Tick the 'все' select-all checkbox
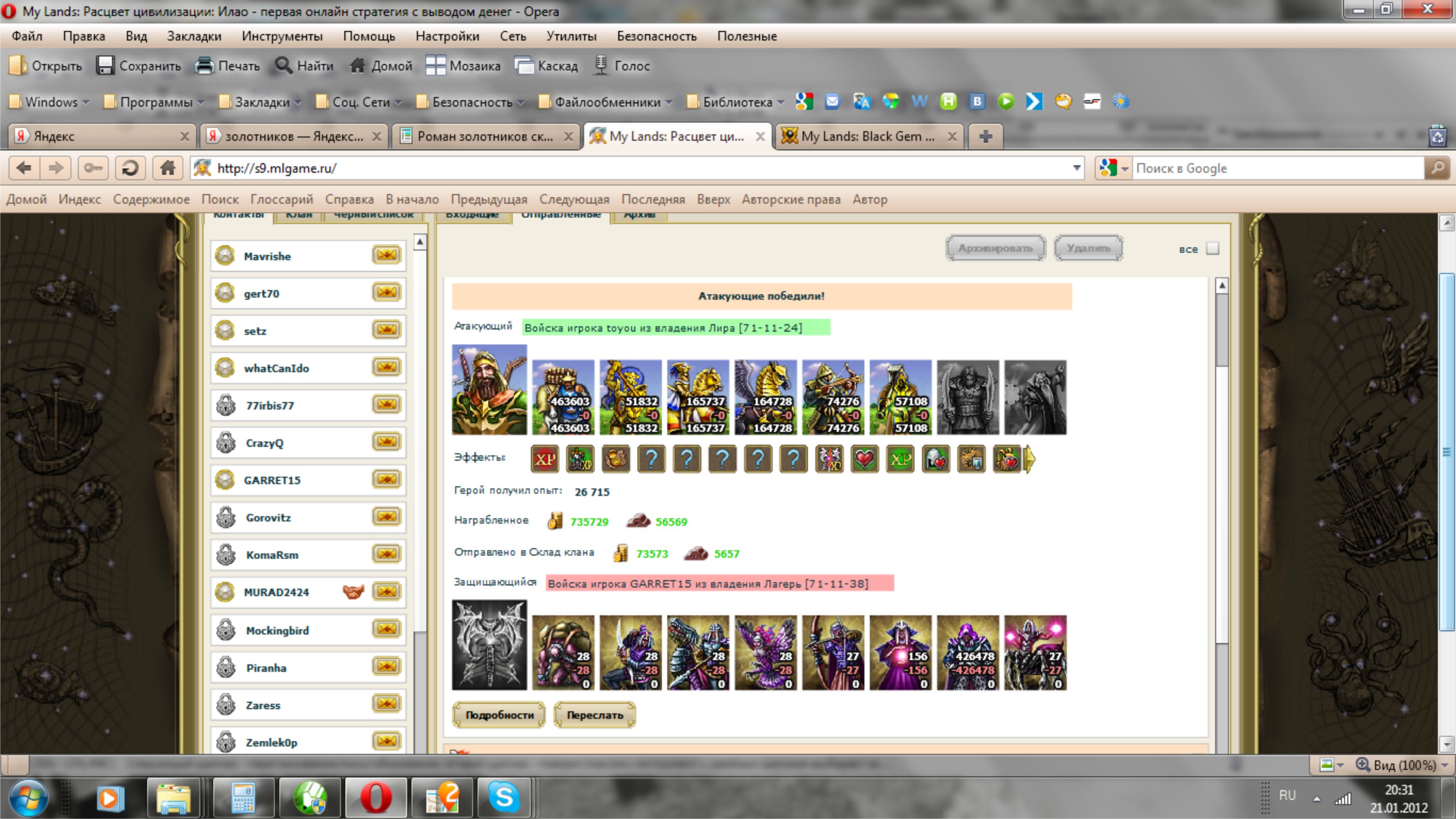This screenshot has height=819, width=1456. [x=1212, y=249]
